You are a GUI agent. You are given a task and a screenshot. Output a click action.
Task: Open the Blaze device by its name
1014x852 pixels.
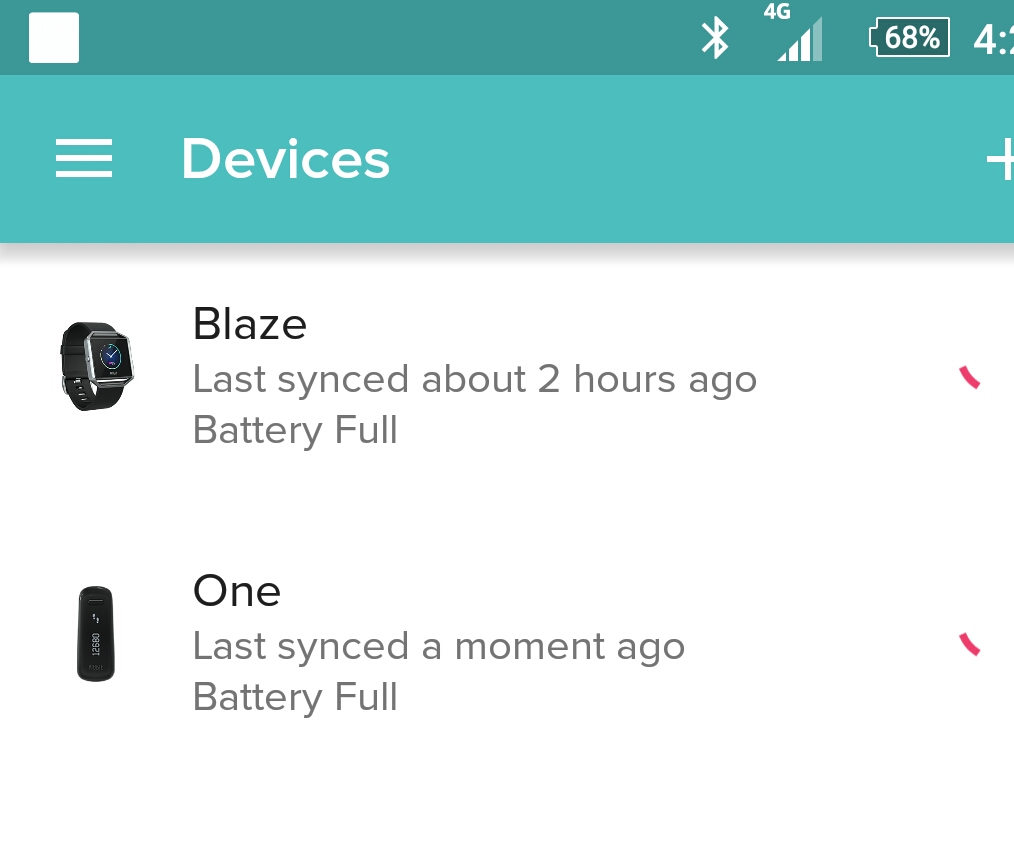point(249,324)
